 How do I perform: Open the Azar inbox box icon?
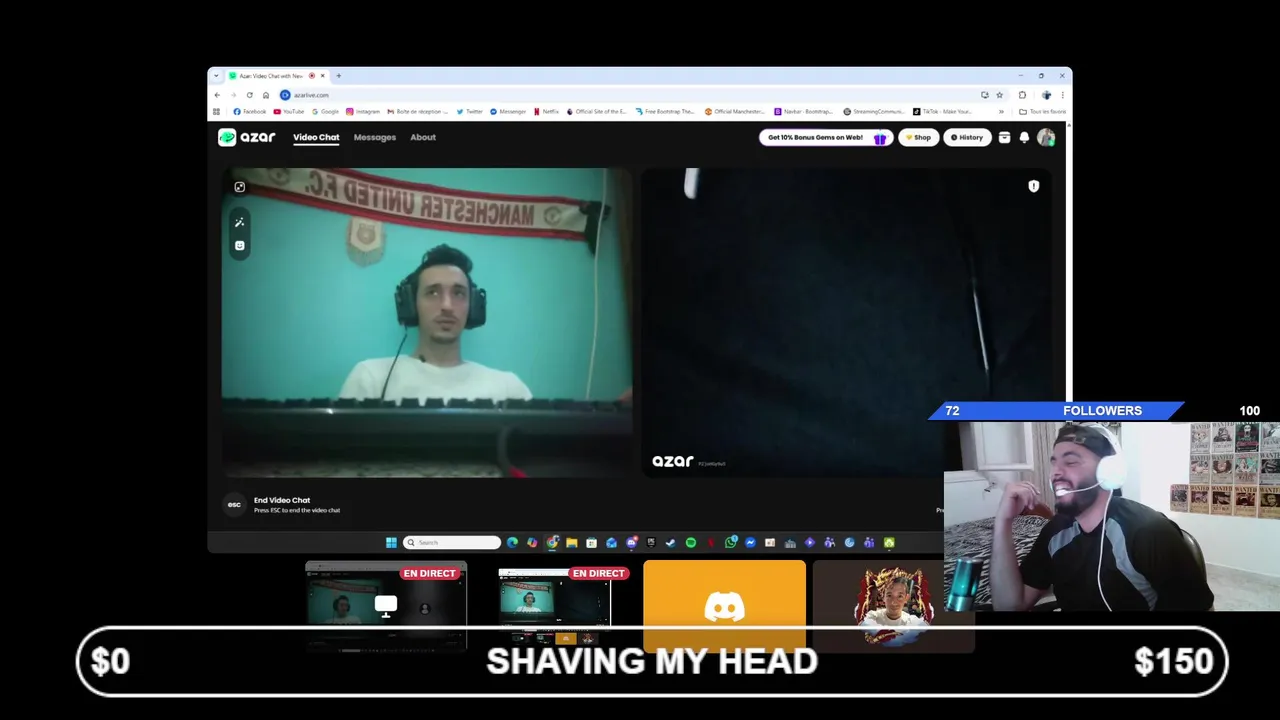[x=1004, y=138]
